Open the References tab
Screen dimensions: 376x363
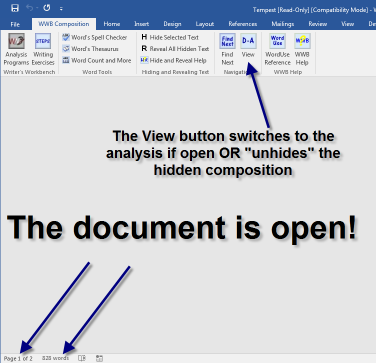[x=243, y=24]
